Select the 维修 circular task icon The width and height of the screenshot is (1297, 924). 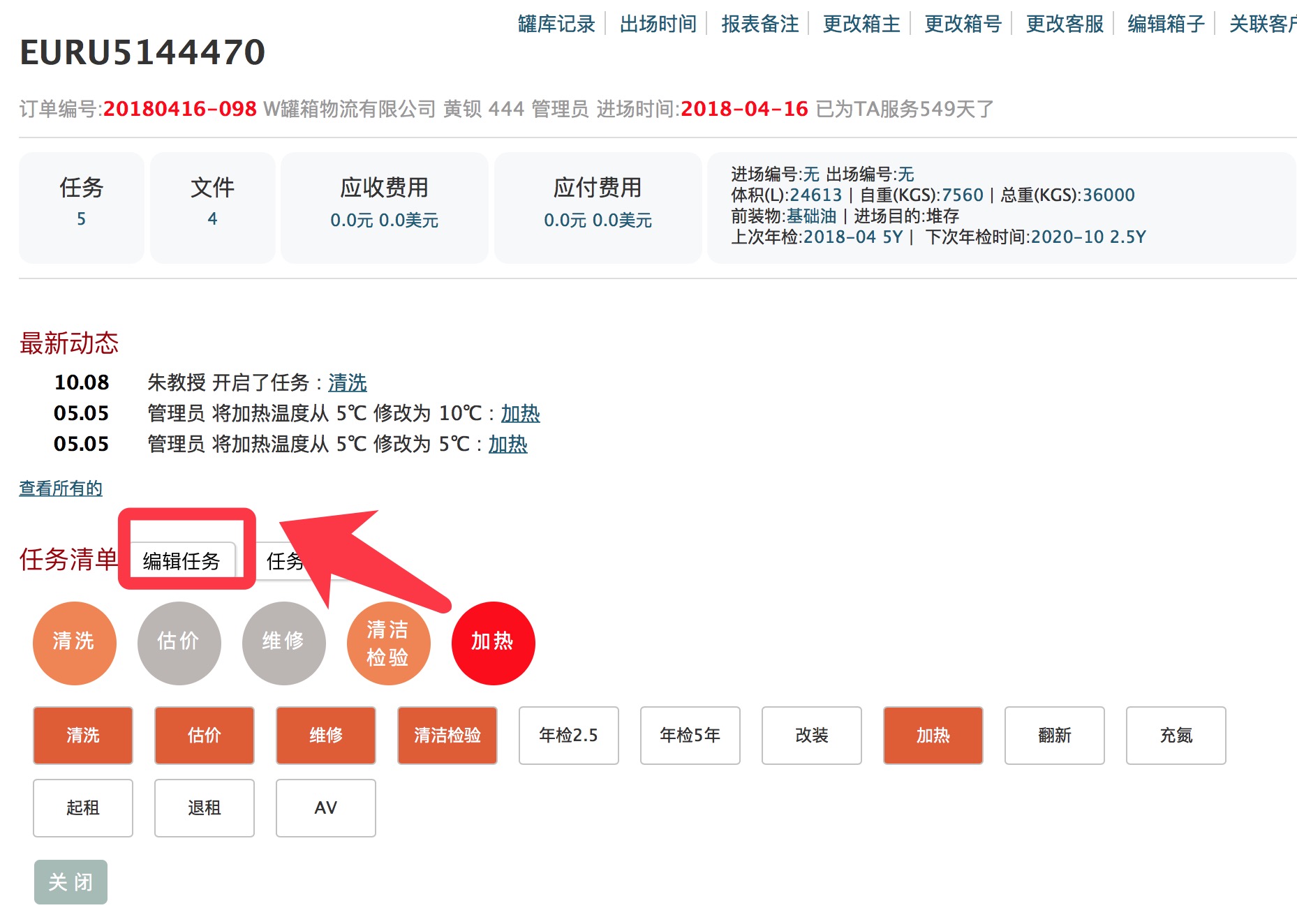tap(283, 643)
